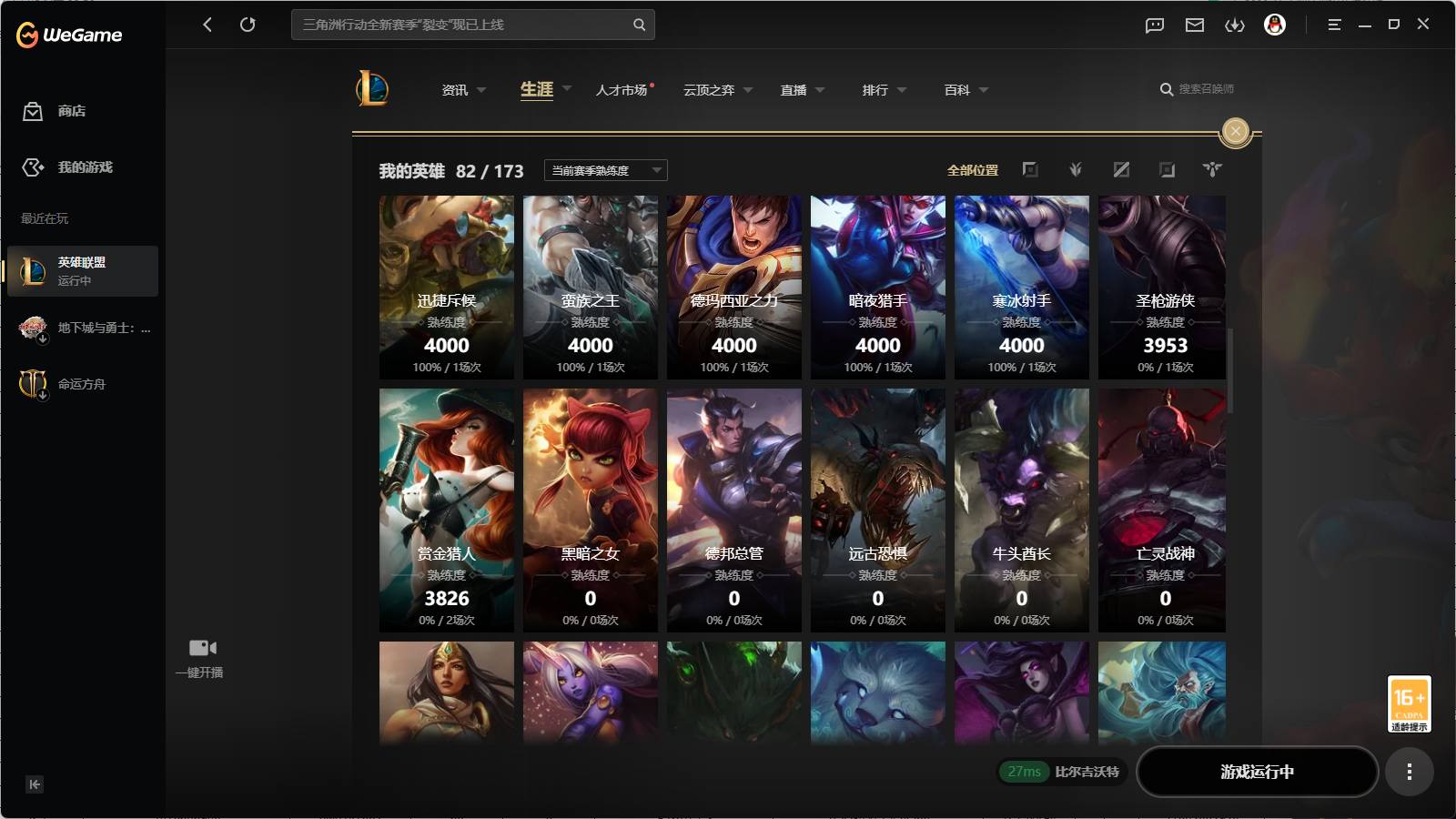Image resolution: width=1456 pixels, height=819 pixels.
Task: Open the download manager icon
Action: pyautogui.click(x=1235, y=25)
